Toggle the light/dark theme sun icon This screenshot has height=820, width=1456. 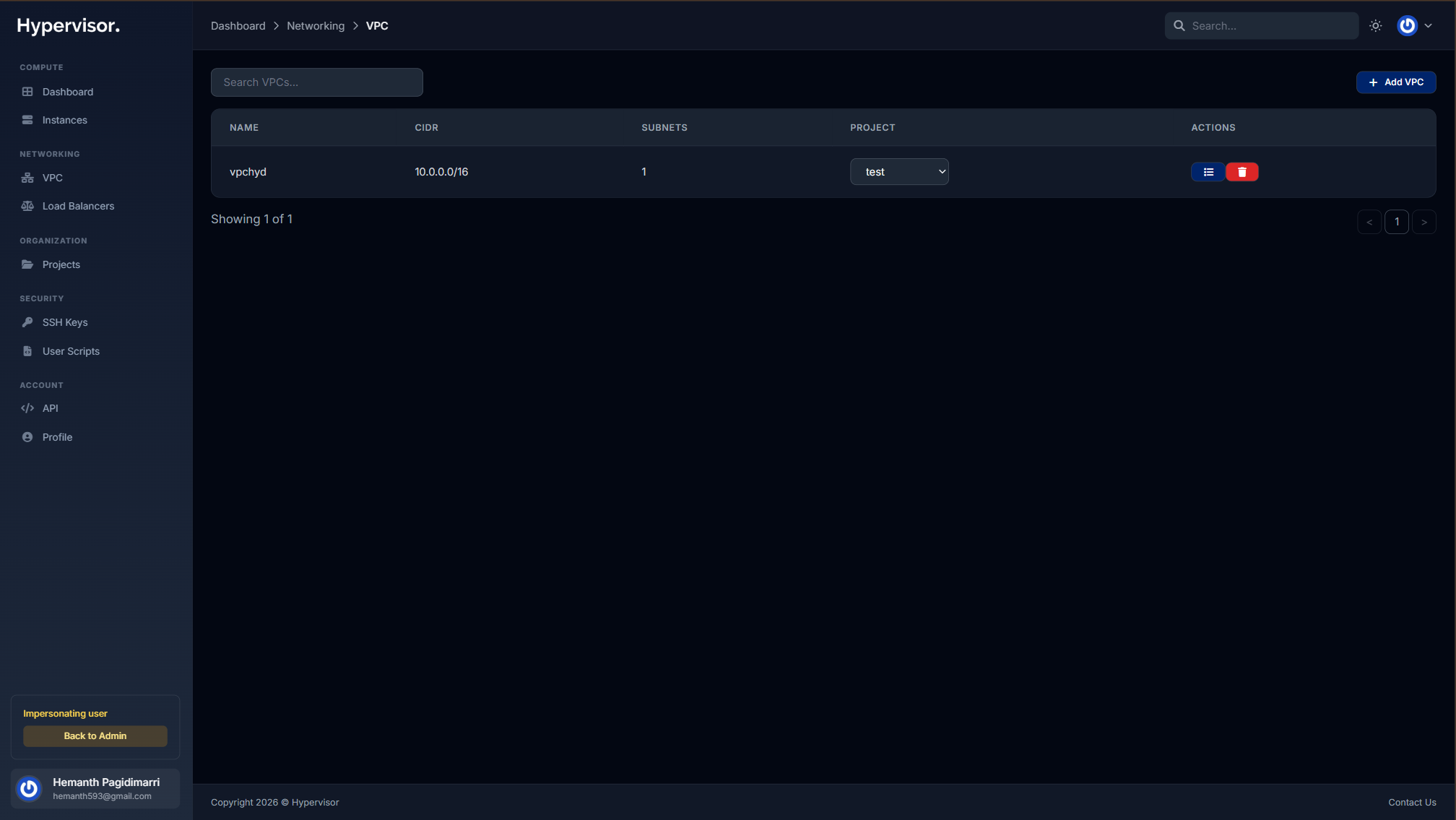[1375, 26]
